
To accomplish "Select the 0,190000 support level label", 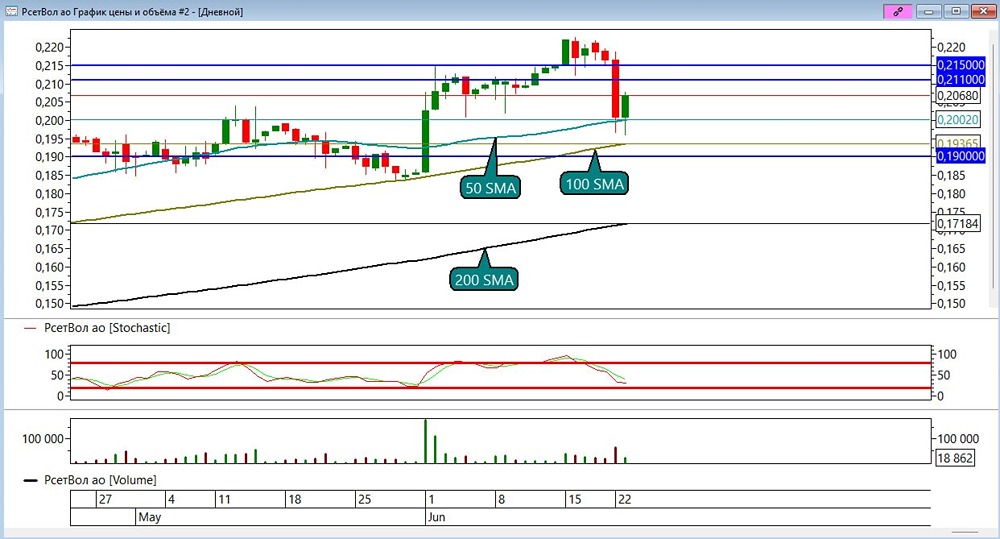I will pos(960,156).
